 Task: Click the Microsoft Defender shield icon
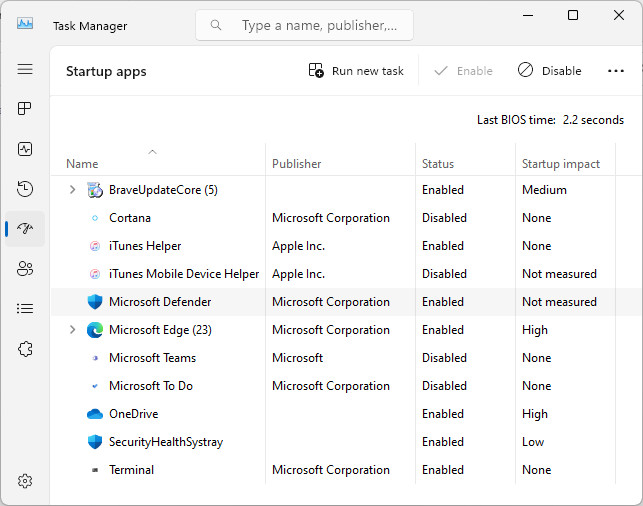click(95, 302)
